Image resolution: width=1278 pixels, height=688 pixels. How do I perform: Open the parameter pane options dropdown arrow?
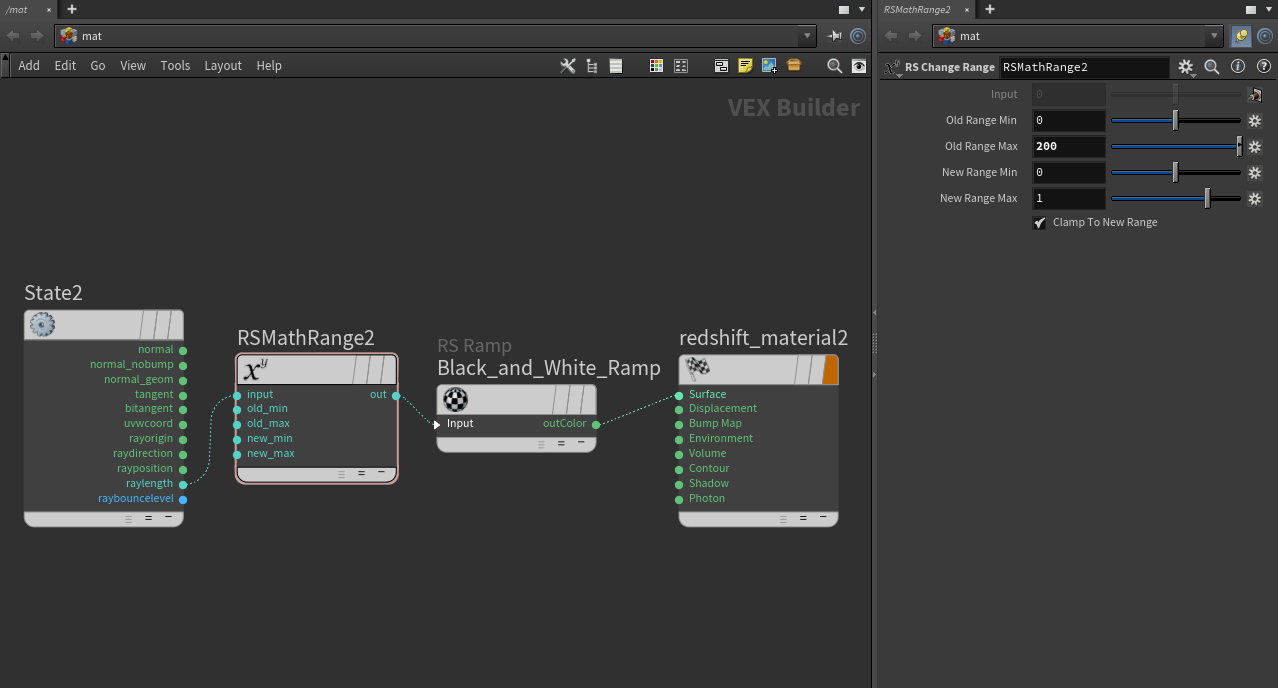click(1270, 10)
